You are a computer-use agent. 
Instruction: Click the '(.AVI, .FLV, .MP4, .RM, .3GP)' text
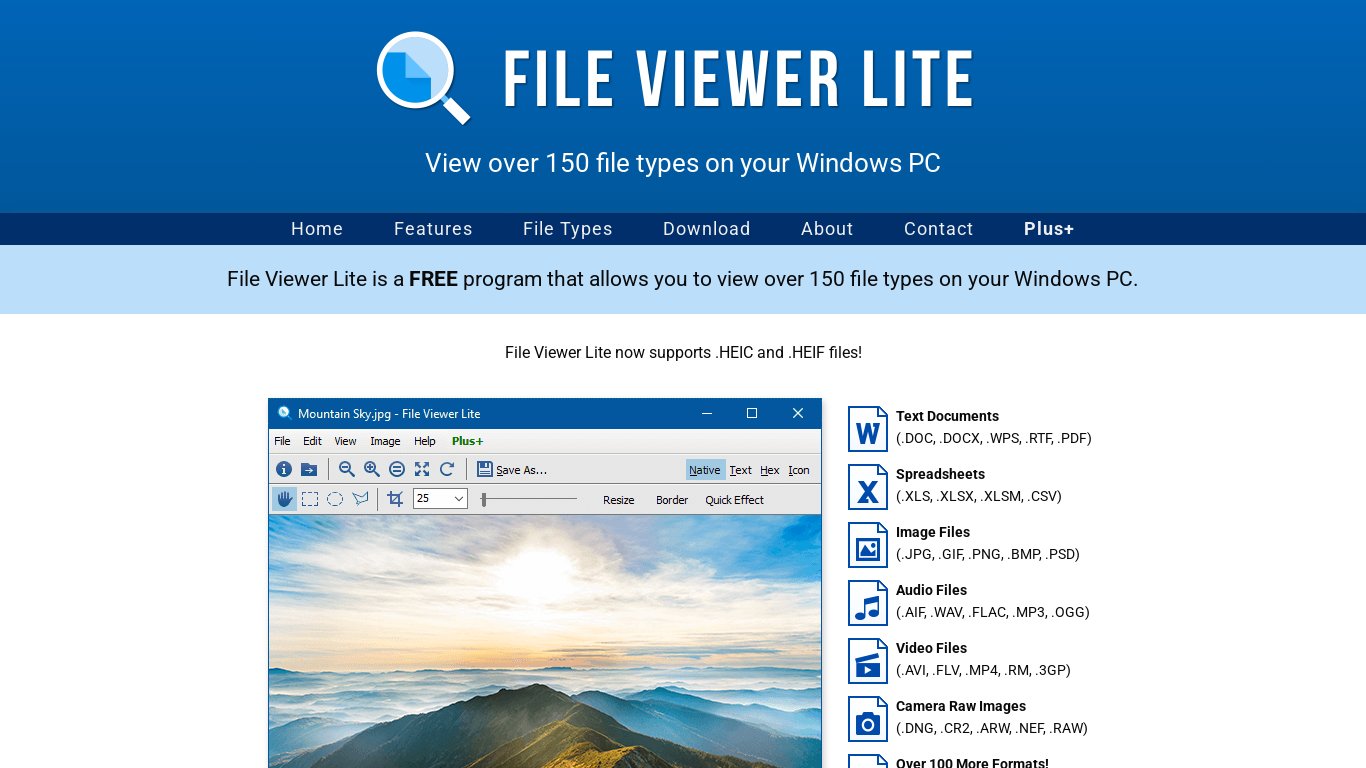[x=983, y=670]
